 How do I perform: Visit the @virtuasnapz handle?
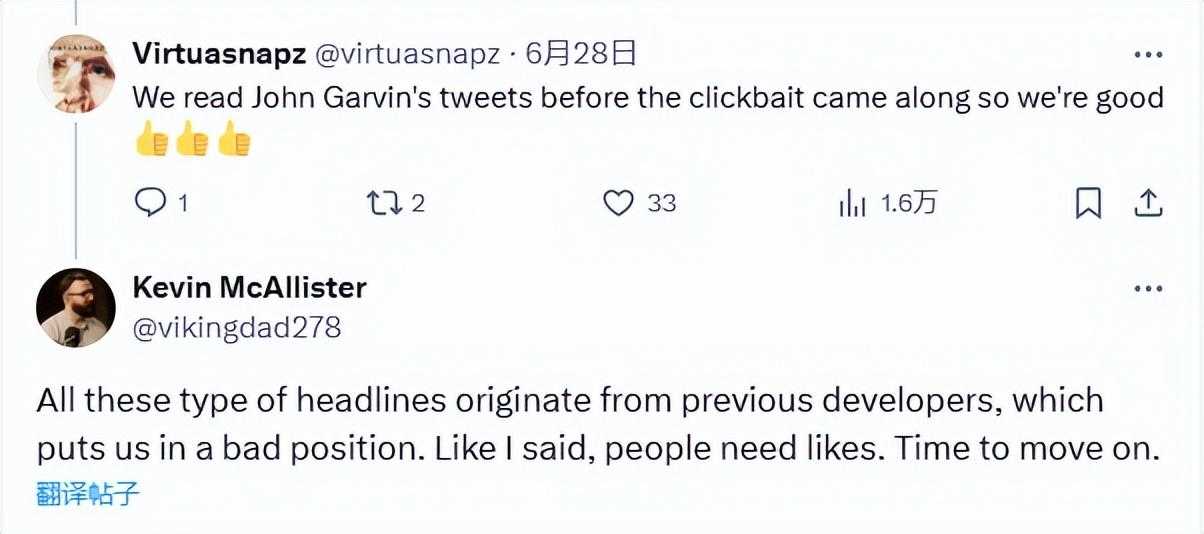407,54
